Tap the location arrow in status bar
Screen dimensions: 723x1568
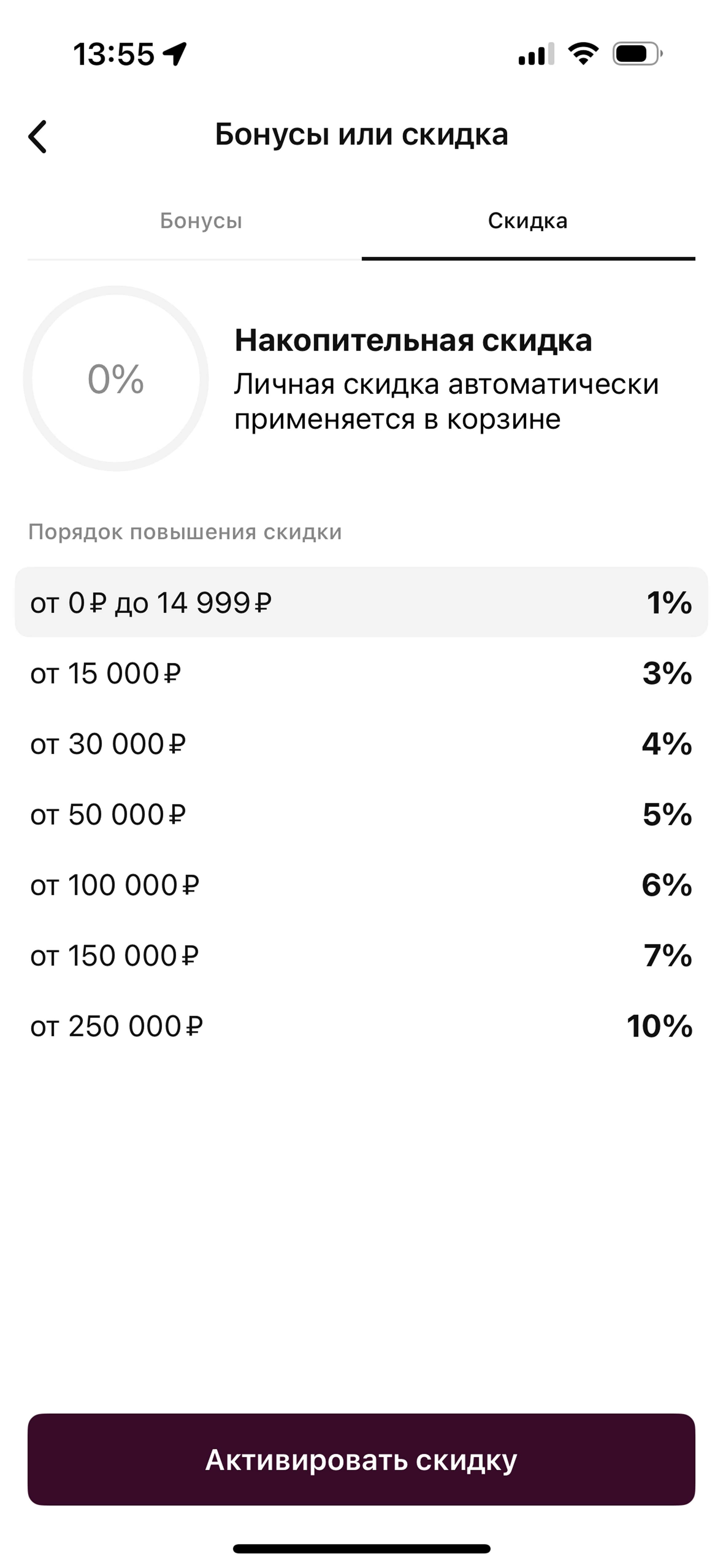click(x=175, y=54)
